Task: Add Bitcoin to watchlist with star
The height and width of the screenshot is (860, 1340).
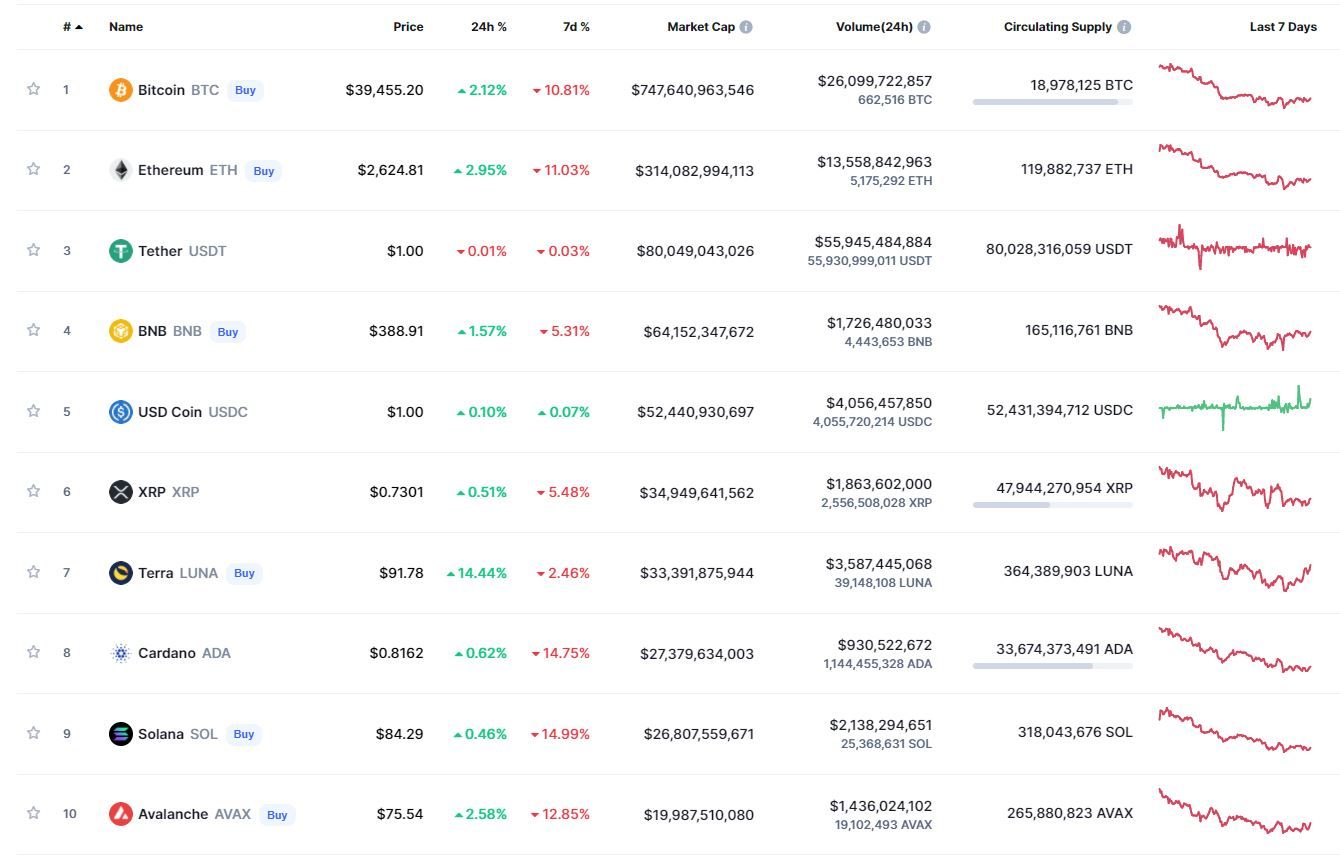Action: point(33,89)
